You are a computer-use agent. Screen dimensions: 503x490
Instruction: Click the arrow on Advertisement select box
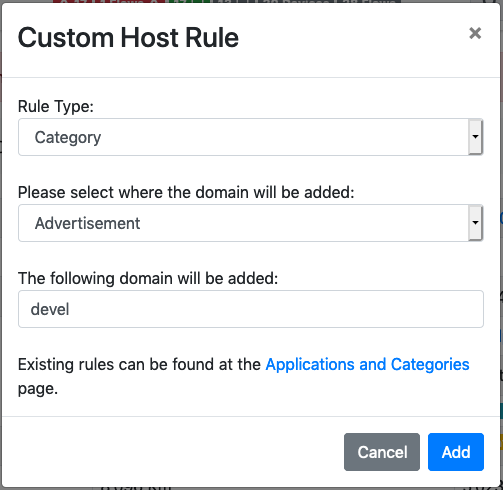point(475,223)
